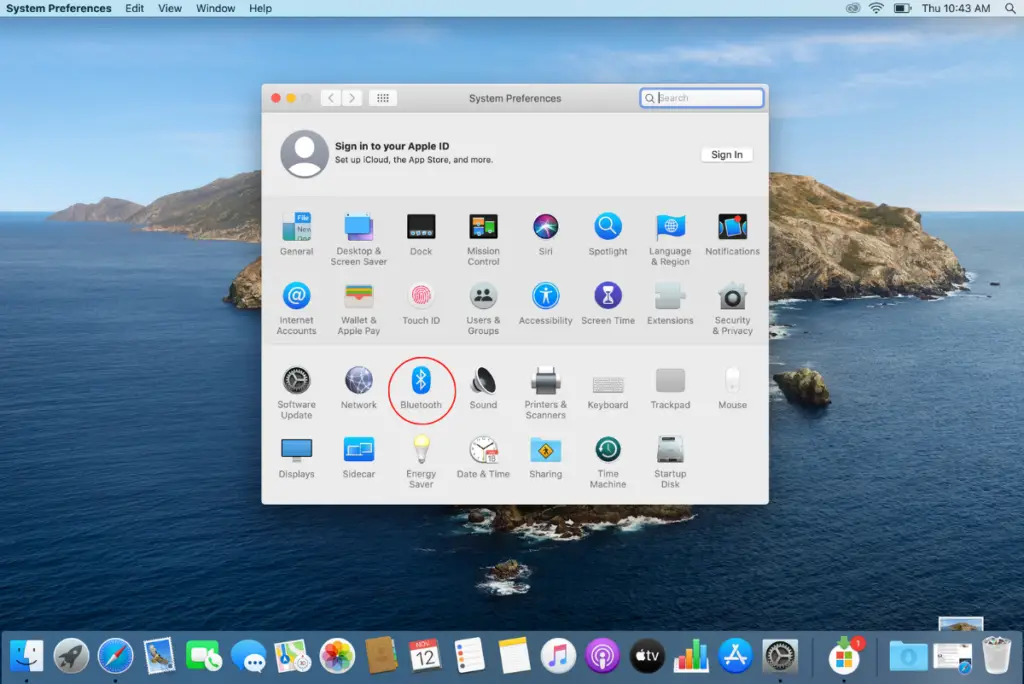1024x684 pixels.
Task: Open Internet Accounts preferences
Action: 296,308
